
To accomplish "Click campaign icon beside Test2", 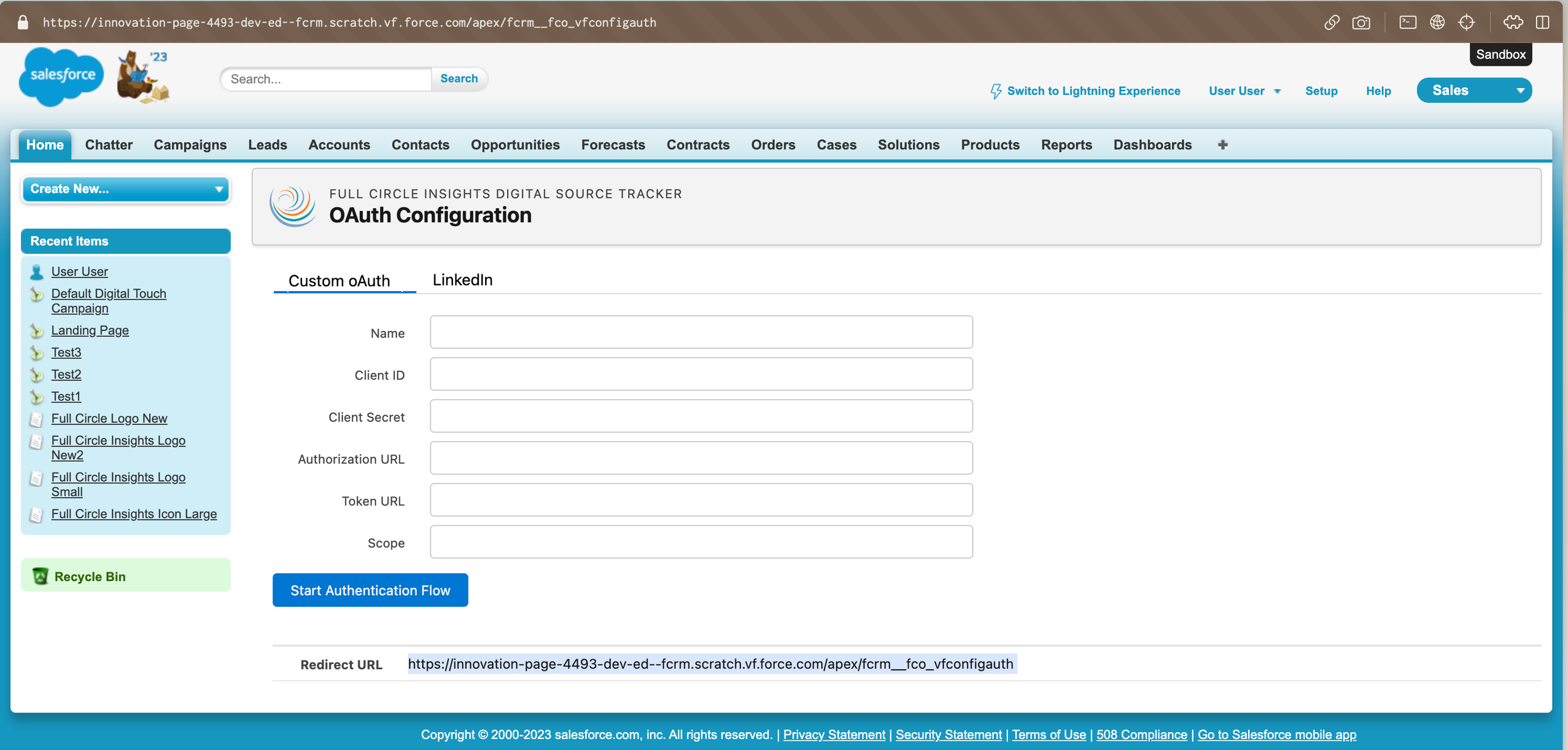I will point(37,375).
